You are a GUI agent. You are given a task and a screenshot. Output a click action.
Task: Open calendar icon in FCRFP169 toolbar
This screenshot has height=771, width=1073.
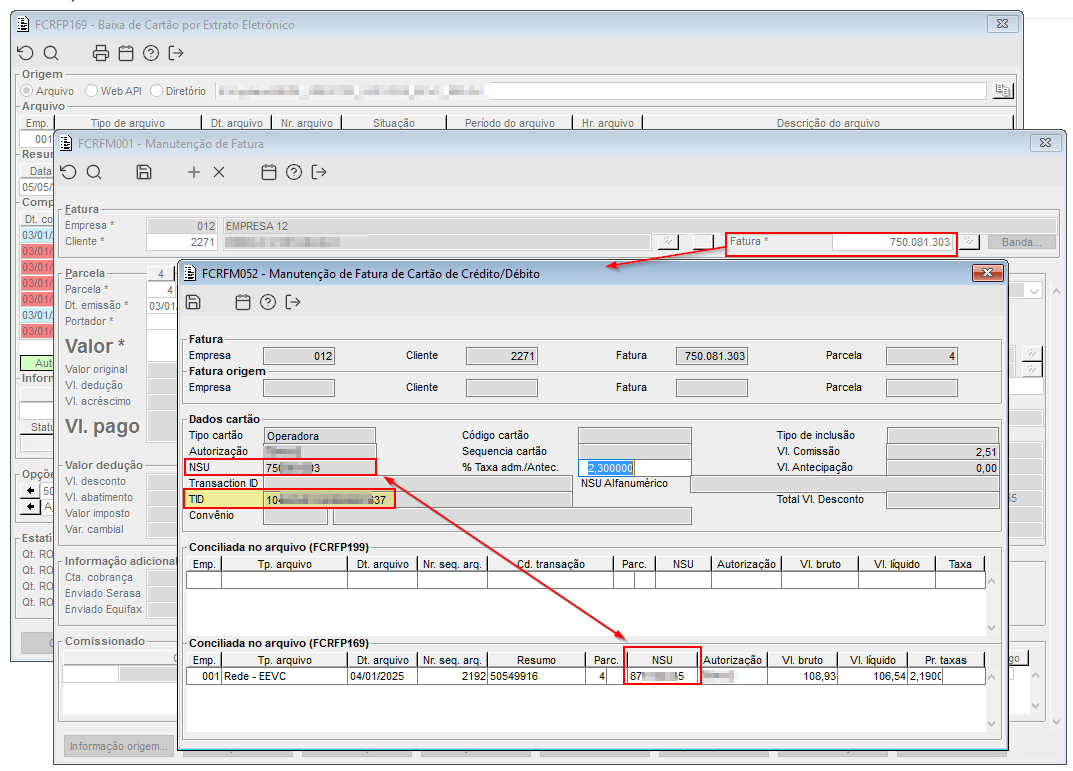click(x=126, y=53)
